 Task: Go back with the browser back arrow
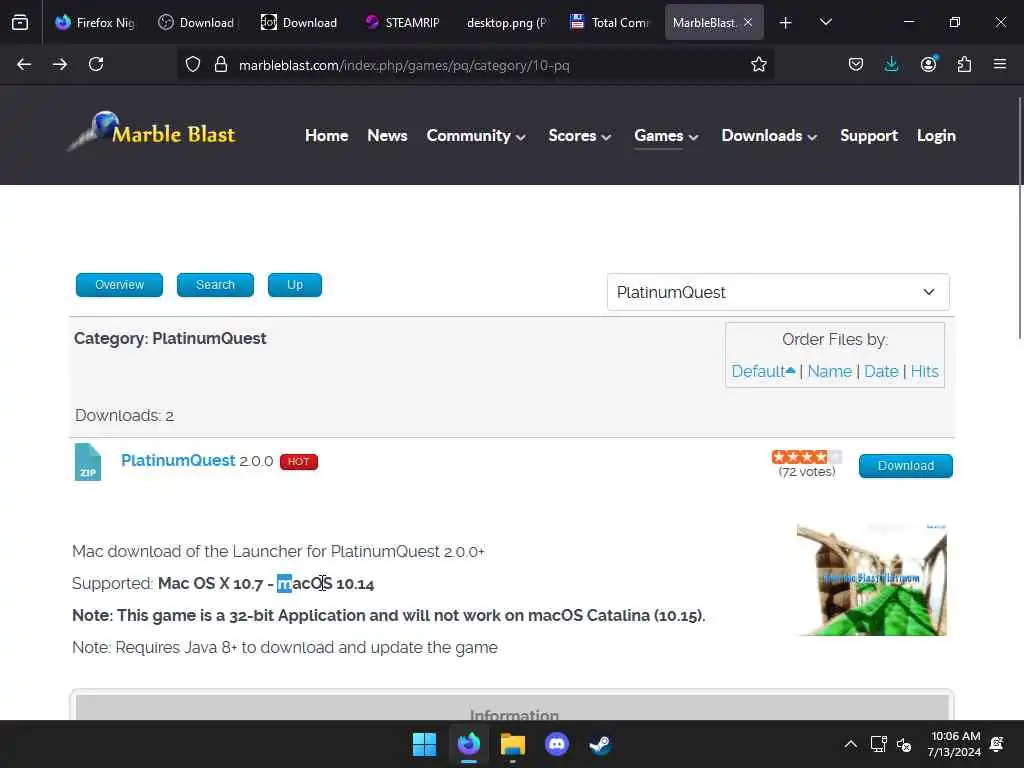24,64
